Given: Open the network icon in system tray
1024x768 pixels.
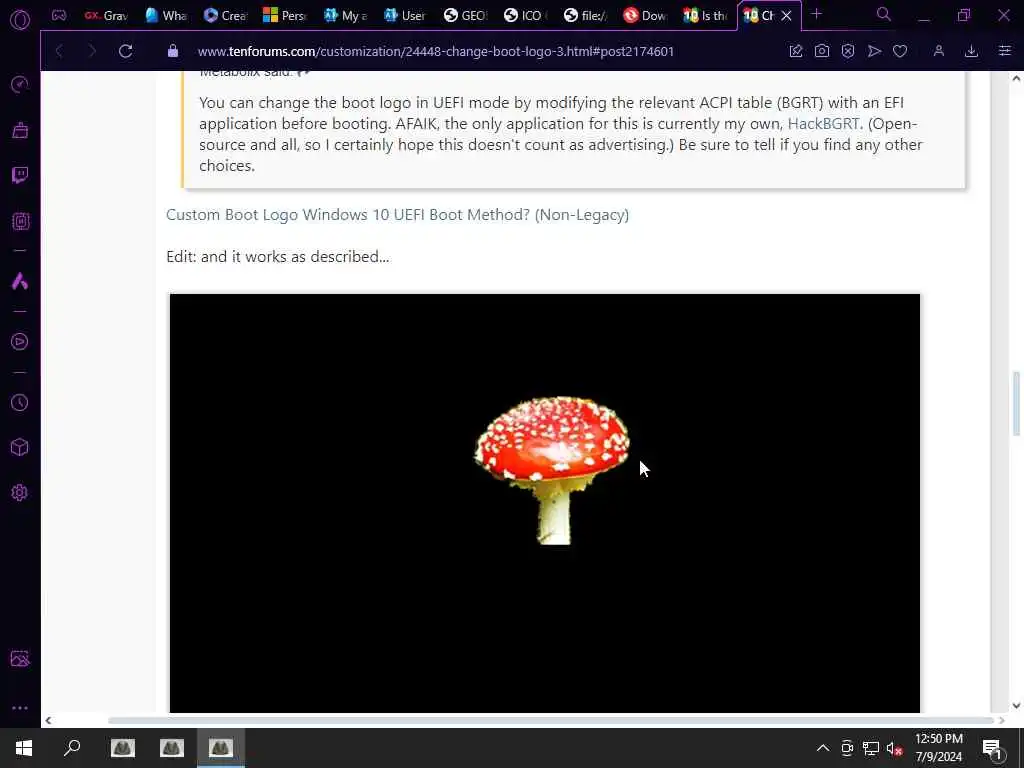Looking at the screenshot, I should click(x=871, y=748).
